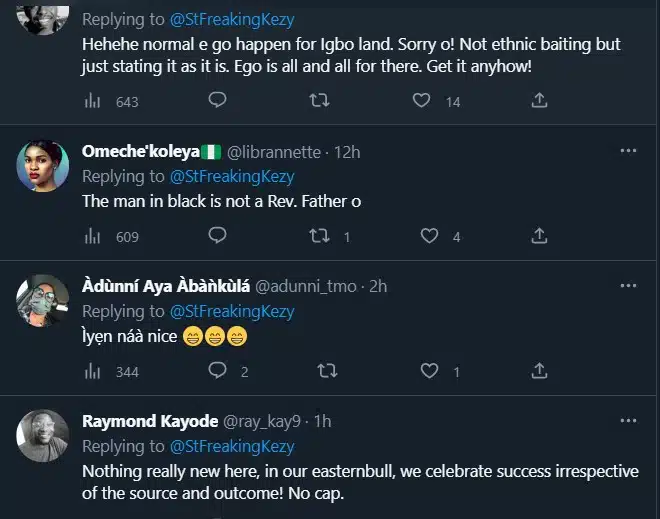Retweet Omeche'koleya's Rev. Father tweet
660x519 pixels.
(x=321, y=236)
